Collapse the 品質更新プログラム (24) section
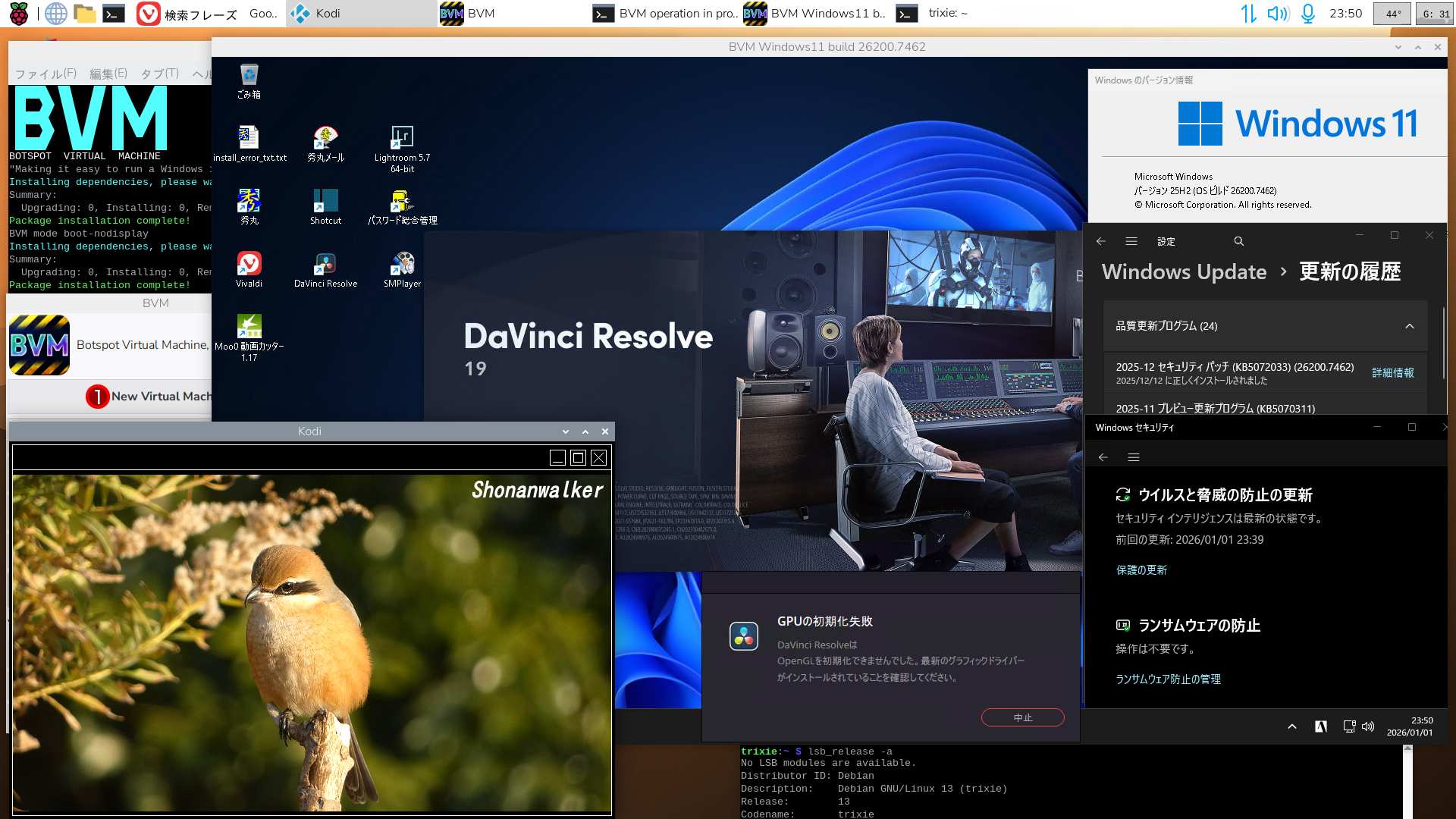Image resolution: width=1456 pixels, height=819 pixels. (1409, 326)
